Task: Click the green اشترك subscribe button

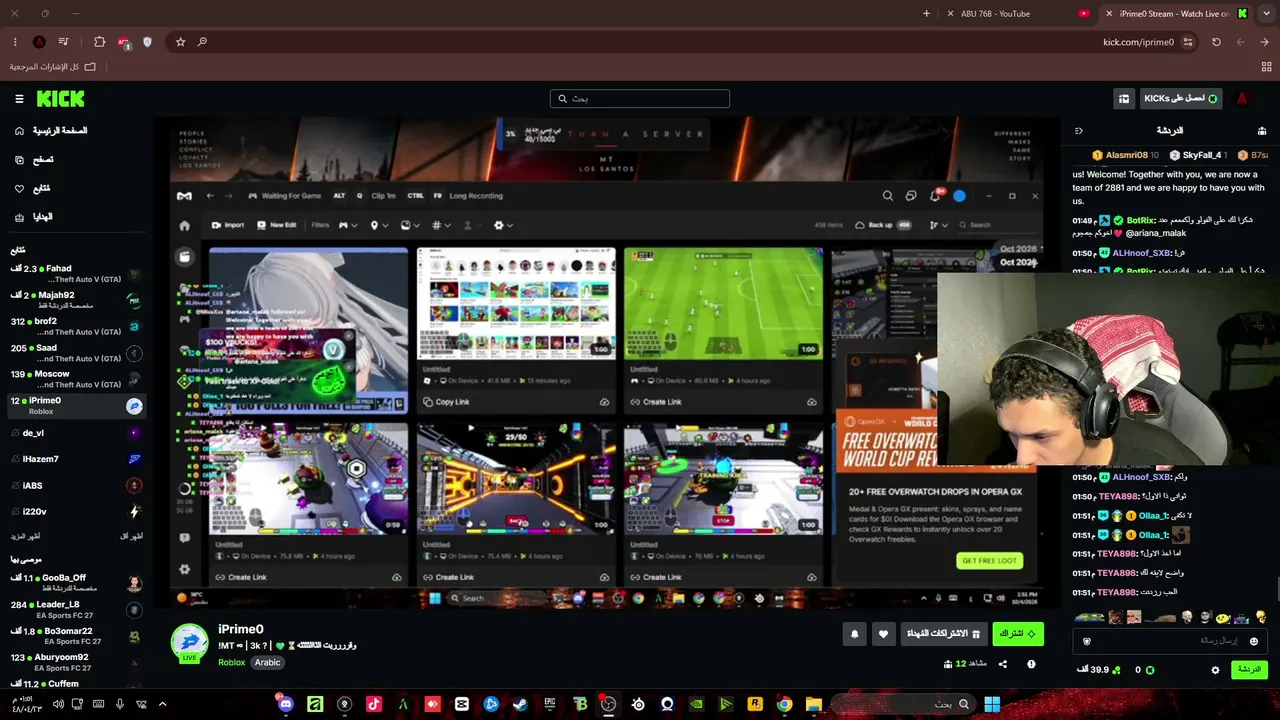Action: point(1018,634)
